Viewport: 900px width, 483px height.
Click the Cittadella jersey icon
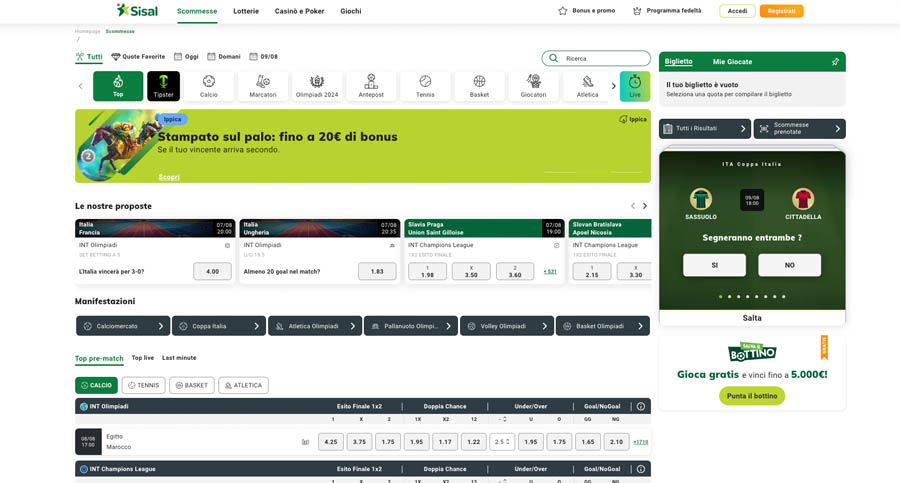[x=803, y=199]
